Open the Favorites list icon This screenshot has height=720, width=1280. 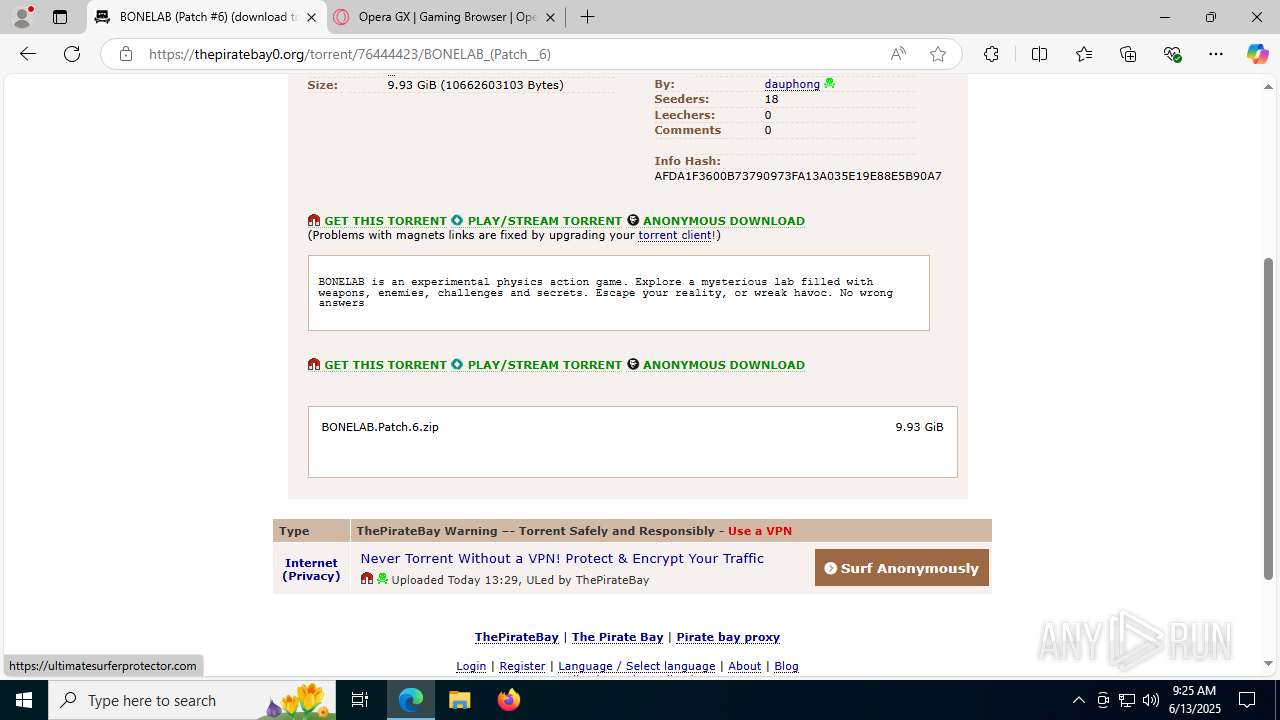[1084, 54]
